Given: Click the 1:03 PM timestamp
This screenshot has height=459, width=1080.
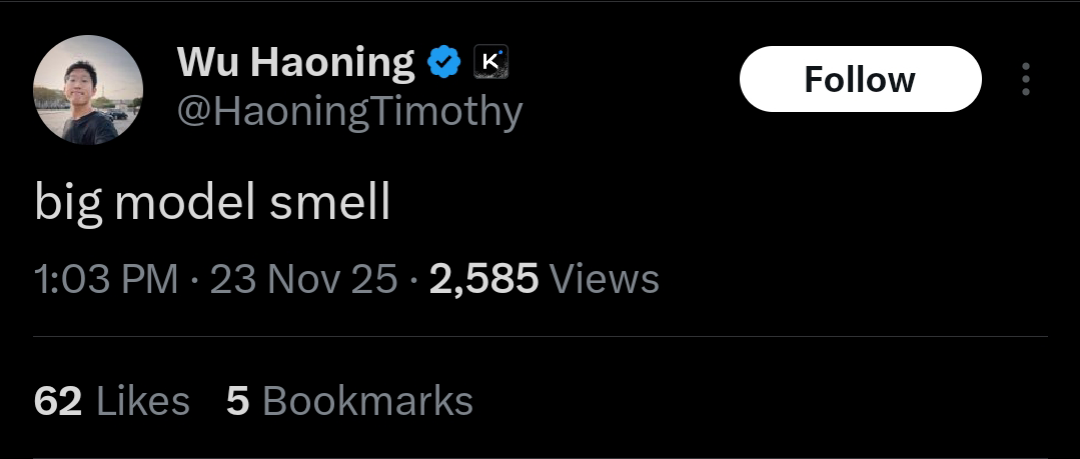Looking at the screenshot, I should (x=107, y=279).
